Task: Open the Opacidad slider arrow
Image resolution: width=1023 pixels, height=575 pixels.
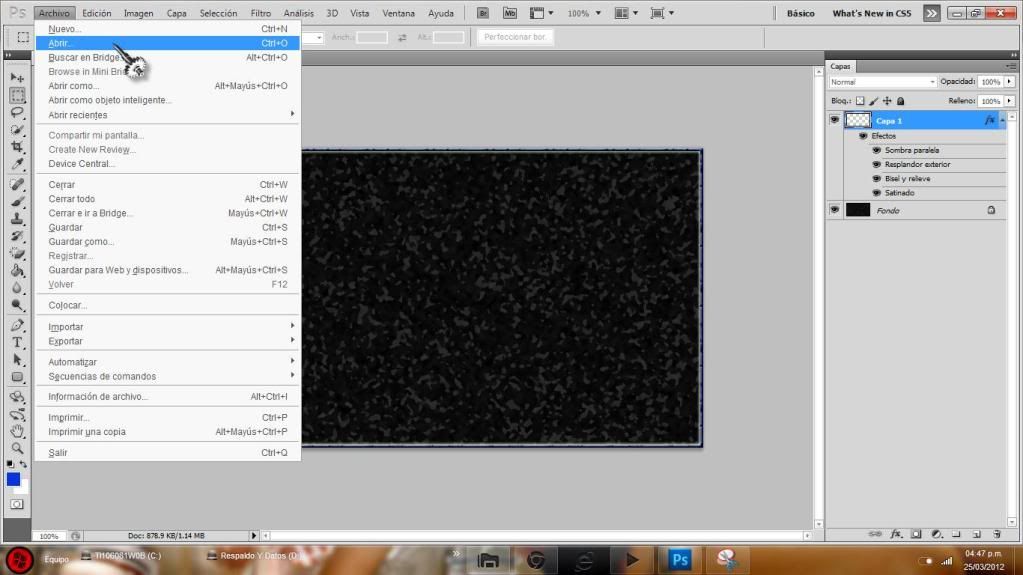Action: pos(1009,82)
